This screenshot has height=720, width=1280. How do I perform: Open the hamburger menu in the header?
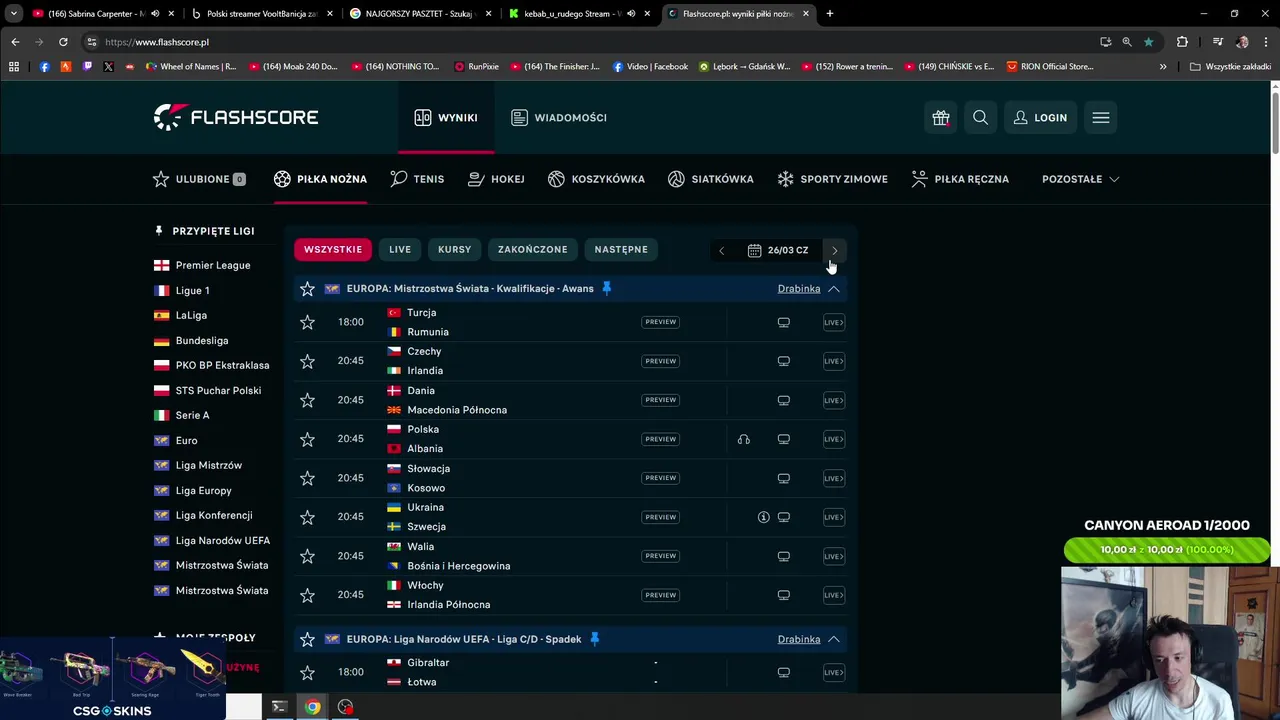[1101, 118]
